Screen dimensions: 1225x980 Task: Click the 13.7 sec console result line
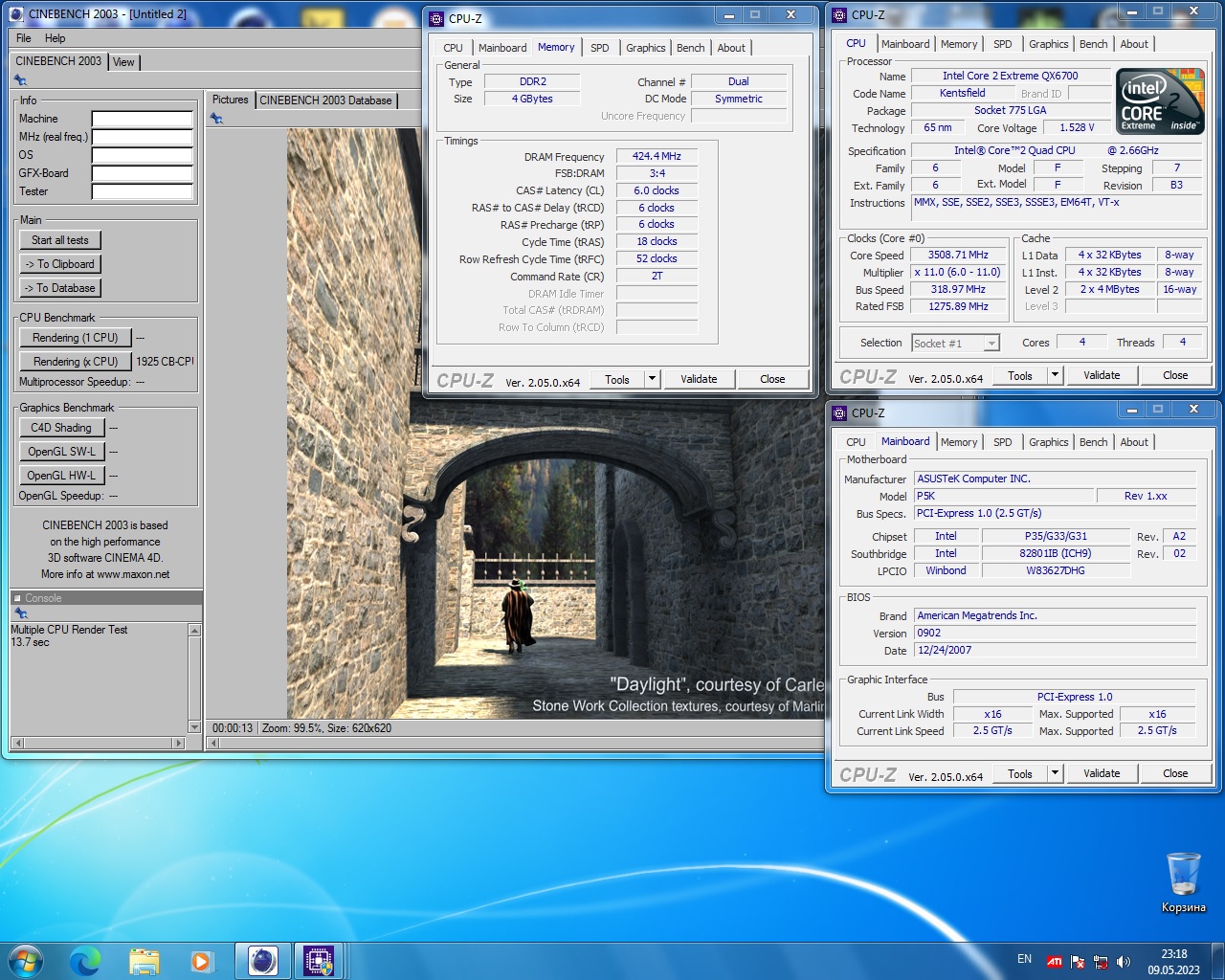coord(31,642)
